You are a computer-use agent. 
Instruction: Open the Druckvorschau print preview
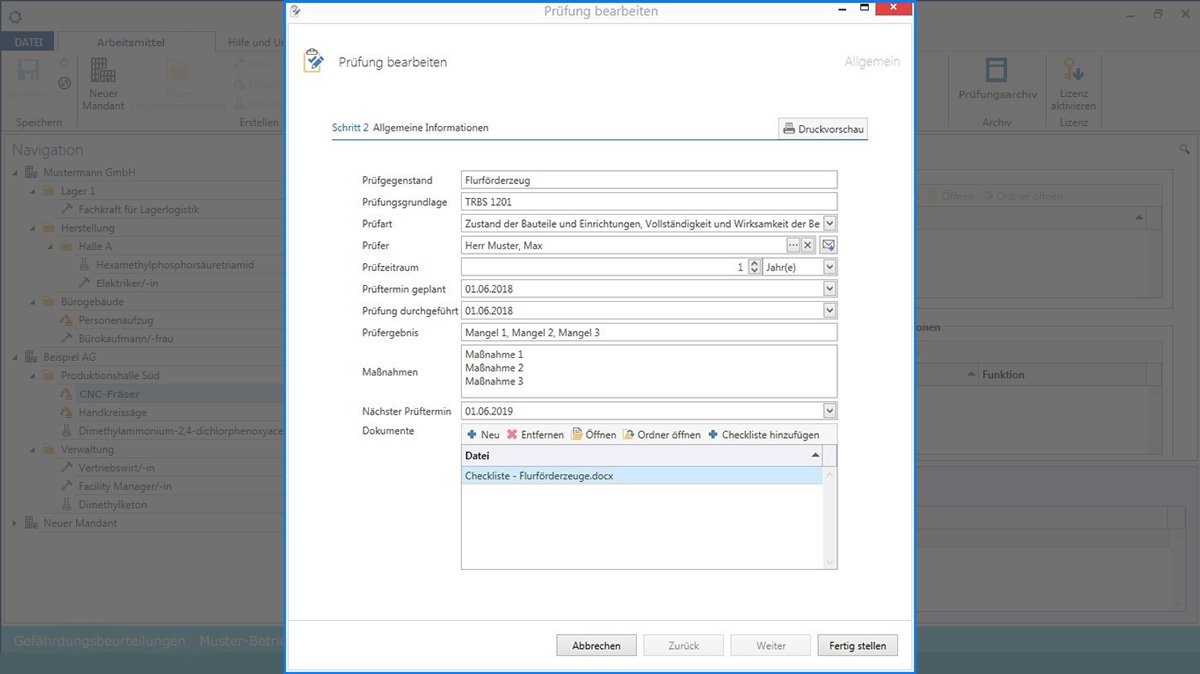coord(823,129)
